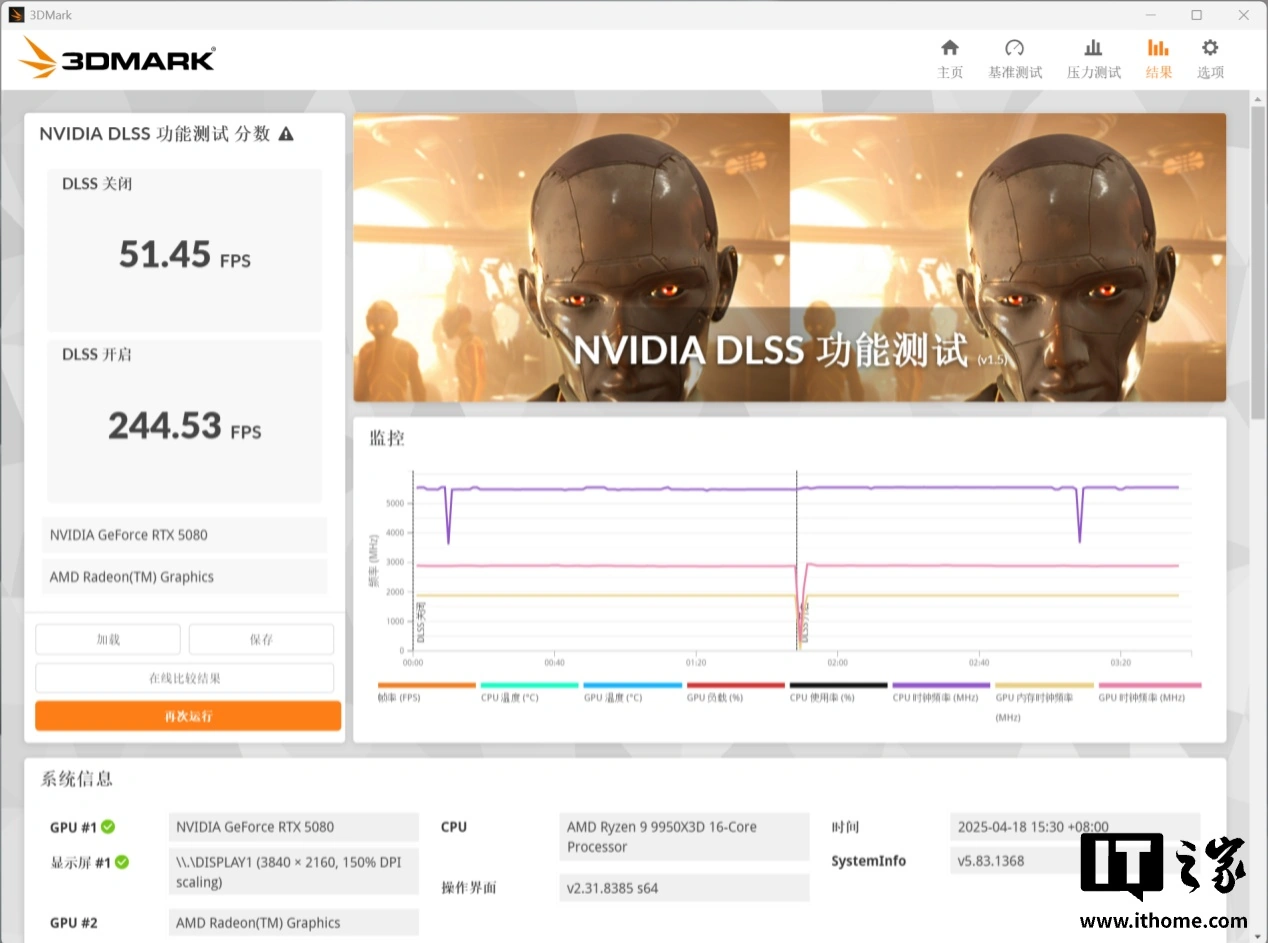Click the orange 再次运行 run again button

[x=188, y=716]
